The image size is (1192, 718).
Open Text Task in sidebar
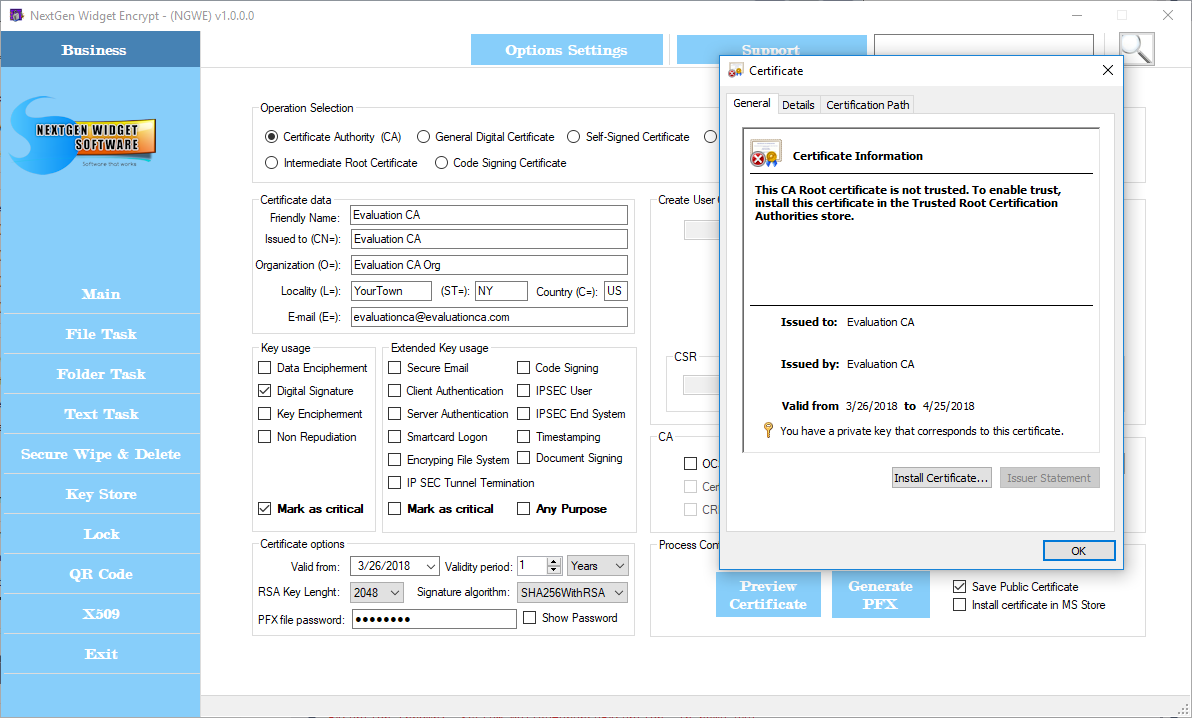coord(101,415)
